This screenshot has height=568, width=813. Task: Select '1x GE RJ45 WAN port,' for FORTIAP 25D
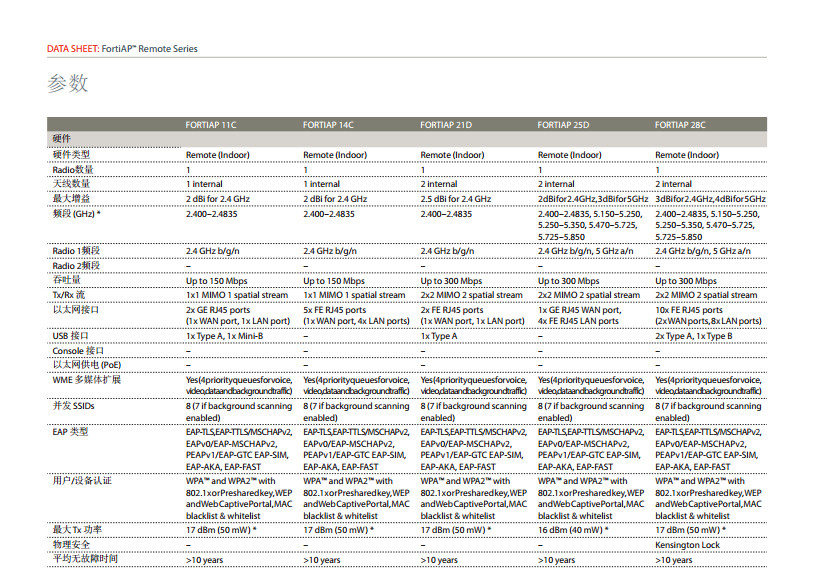point(580,310)
